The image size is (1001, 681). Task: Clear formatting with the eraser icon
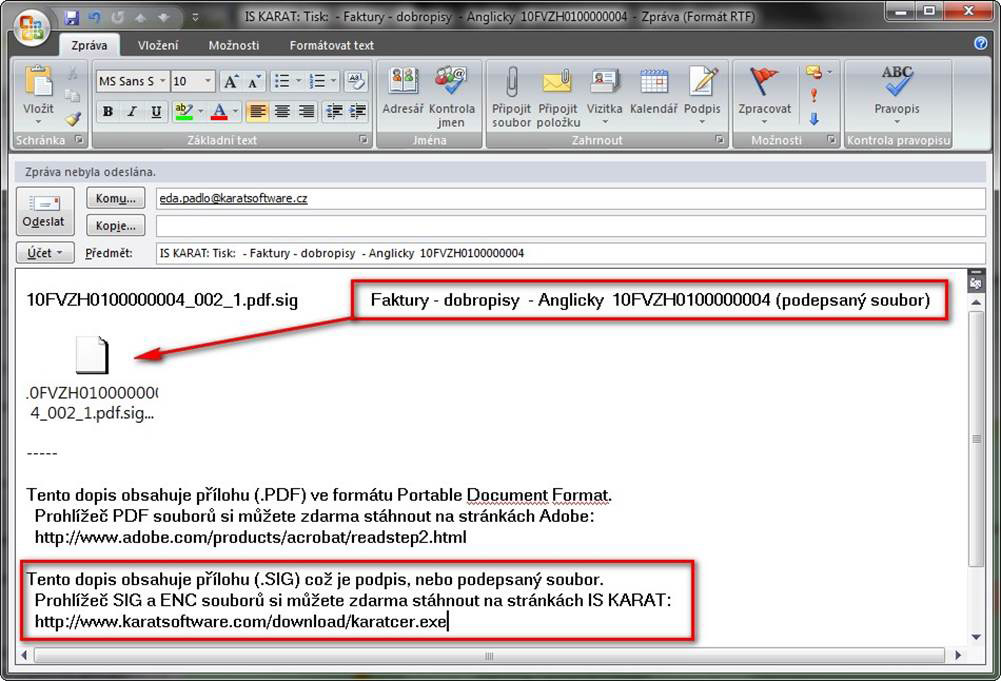point(355,81)
